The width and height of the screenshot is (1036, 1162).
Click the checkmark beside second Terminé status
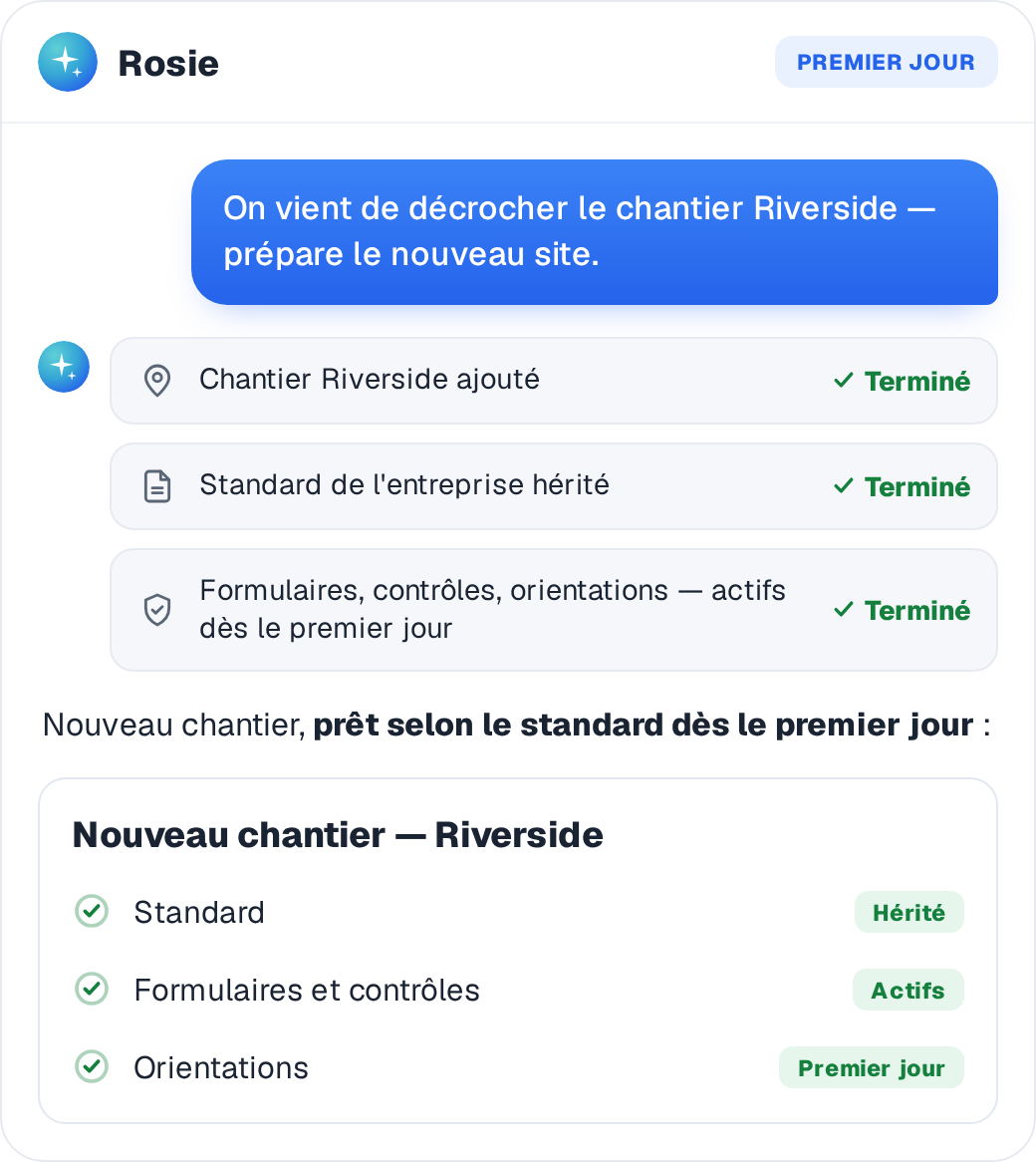[844, 487]
